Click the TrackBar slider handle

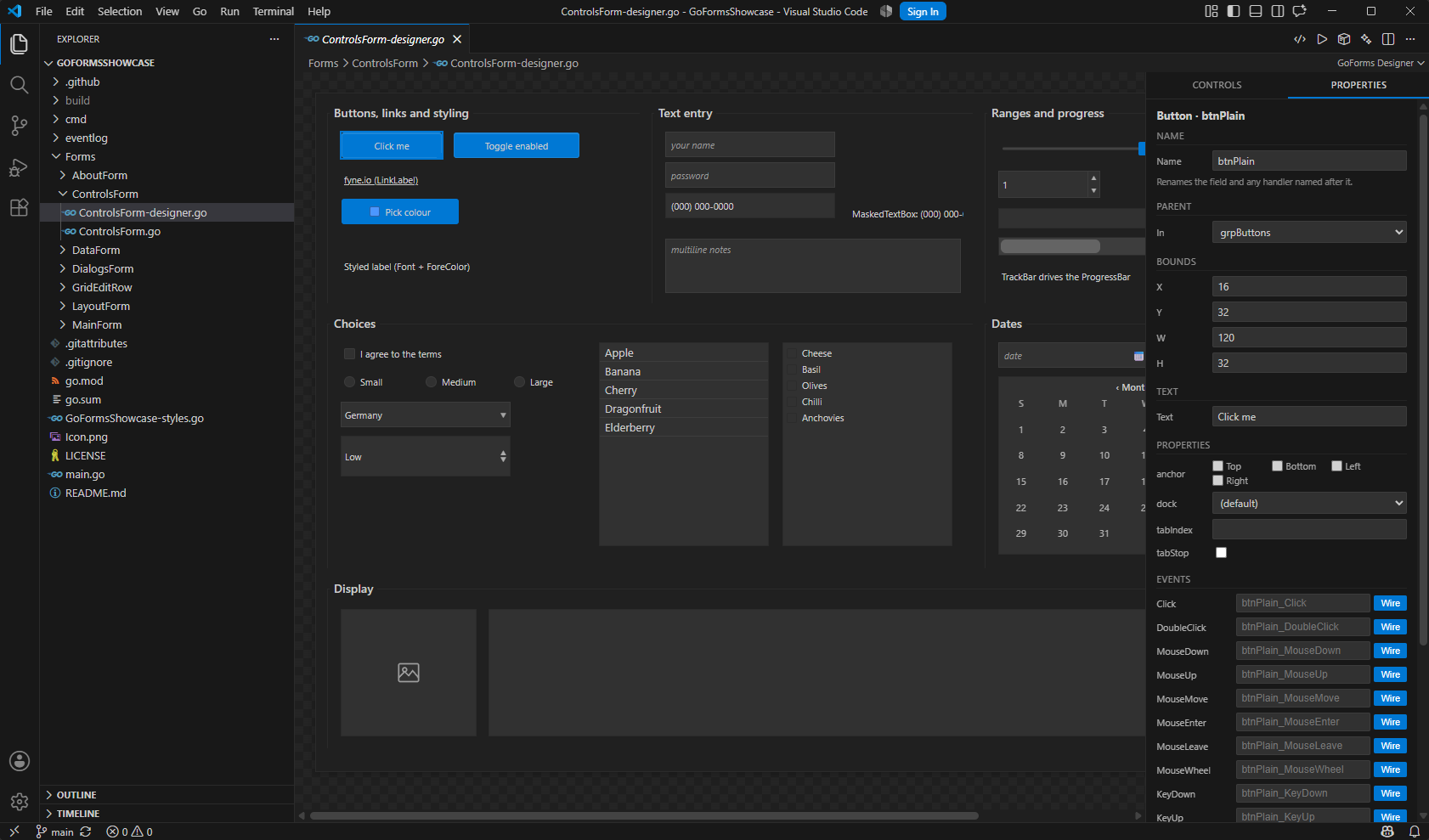tap(1141, 149)
